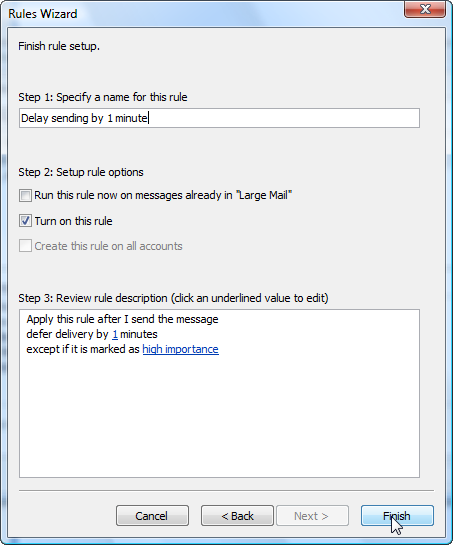
Task: Tick Create this rule on all accounts
Action: click(x=25, y=246)
